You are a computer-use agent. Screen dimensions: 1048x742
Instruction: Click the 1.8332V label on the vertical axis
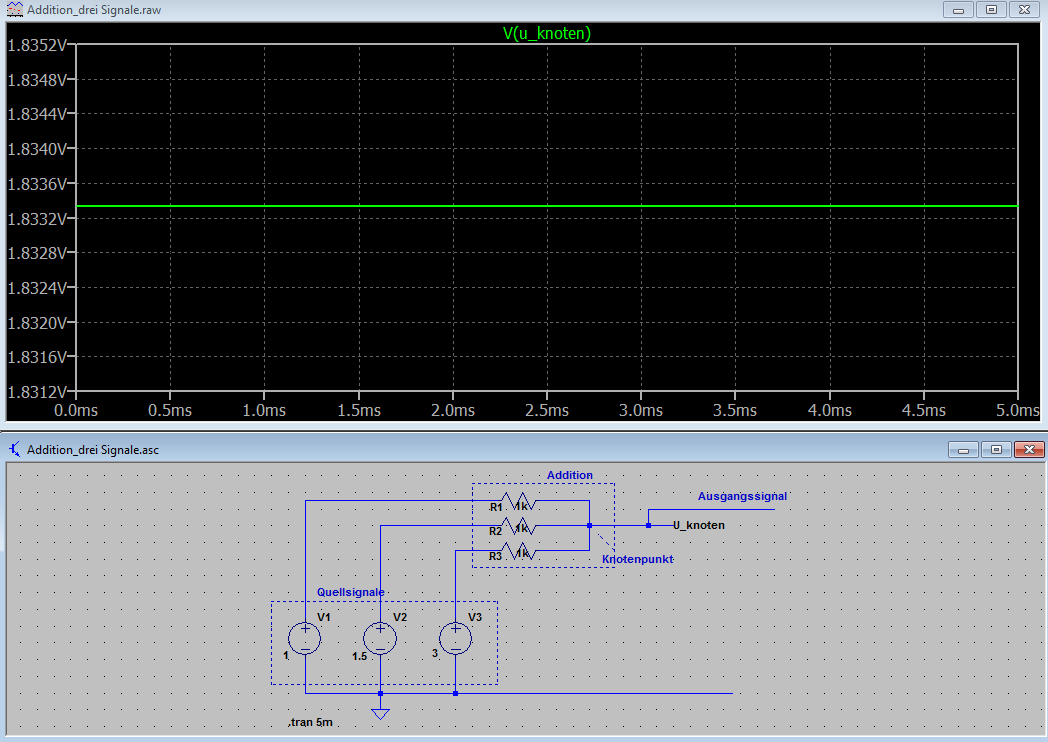36,219
